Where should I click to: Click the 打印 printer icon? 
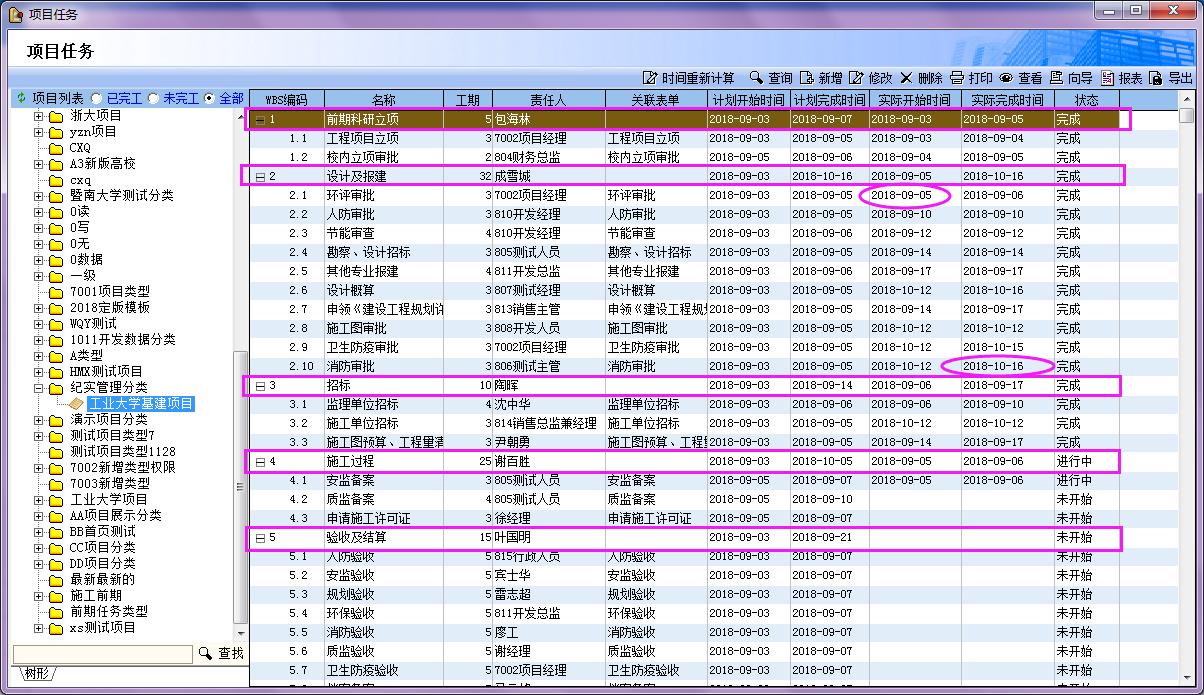957,78
